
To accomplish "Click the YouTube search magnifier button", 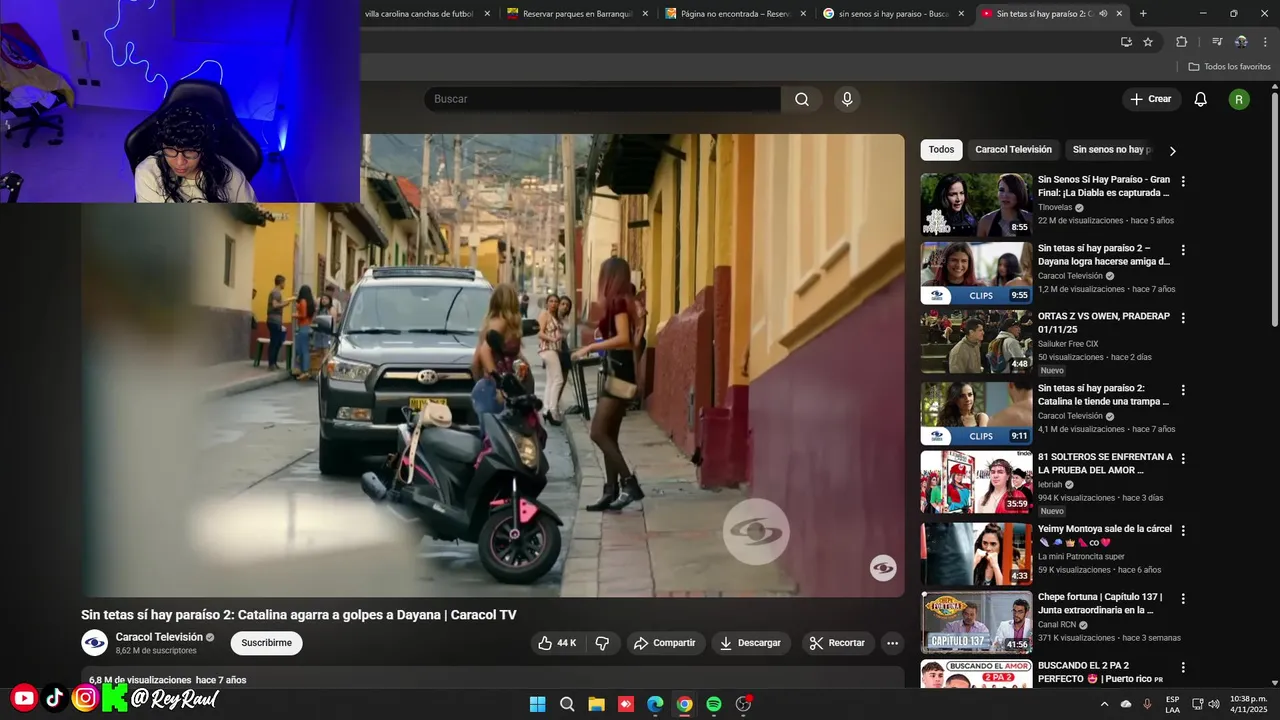I will pos(802,99).
